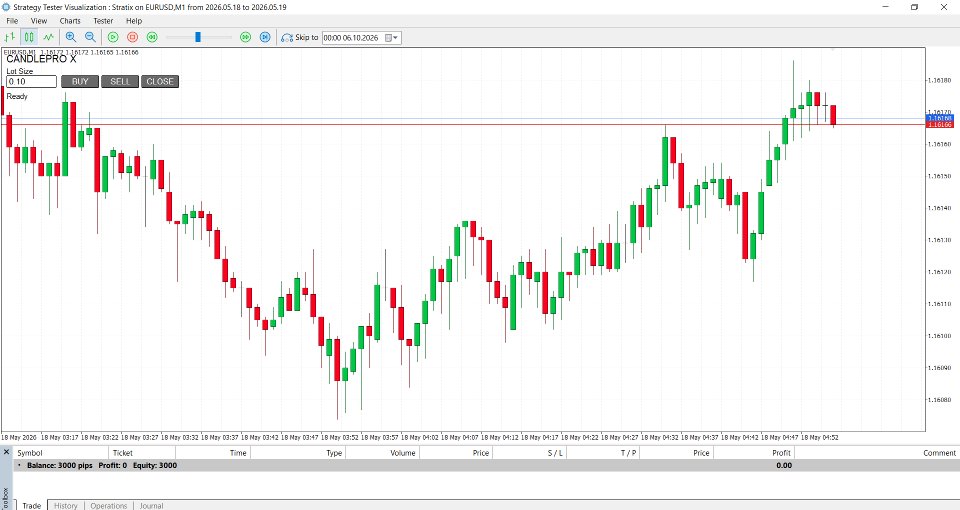Zoom out of the chart
960x510 pixels.
pyautogui.click(x=90, y=37)
